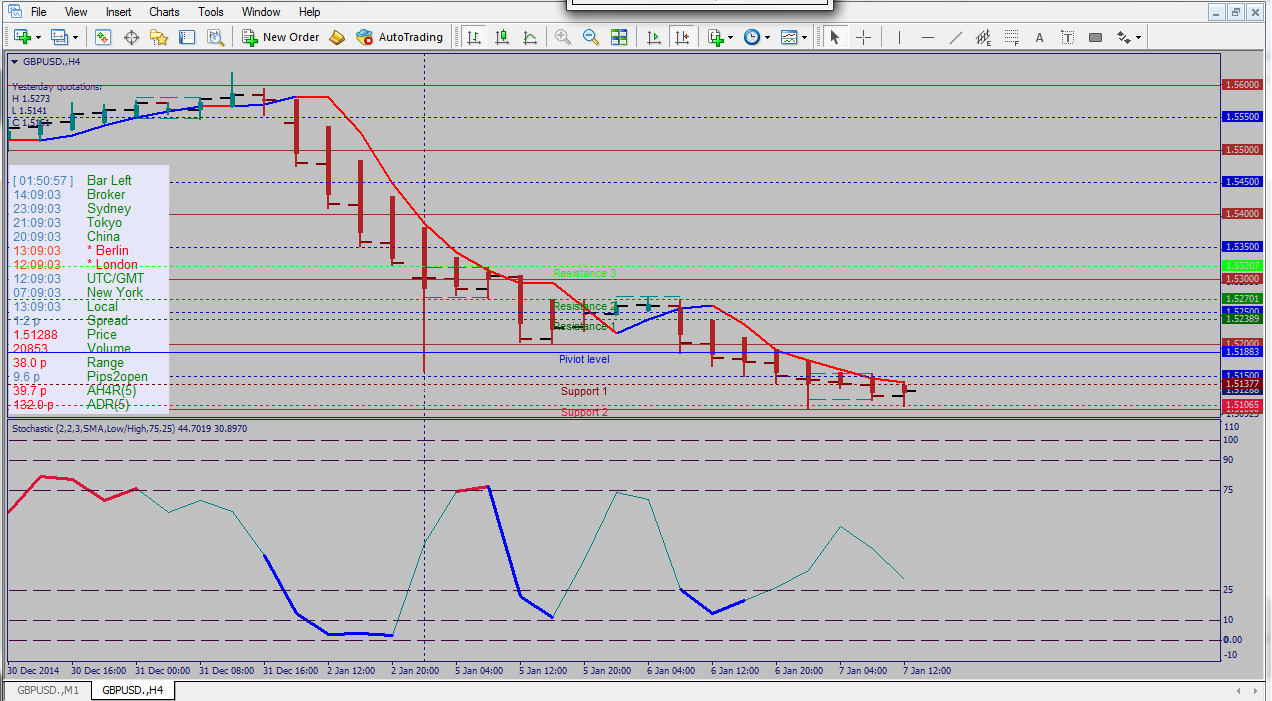Toggle the AutoTrading button

[400, 37]
